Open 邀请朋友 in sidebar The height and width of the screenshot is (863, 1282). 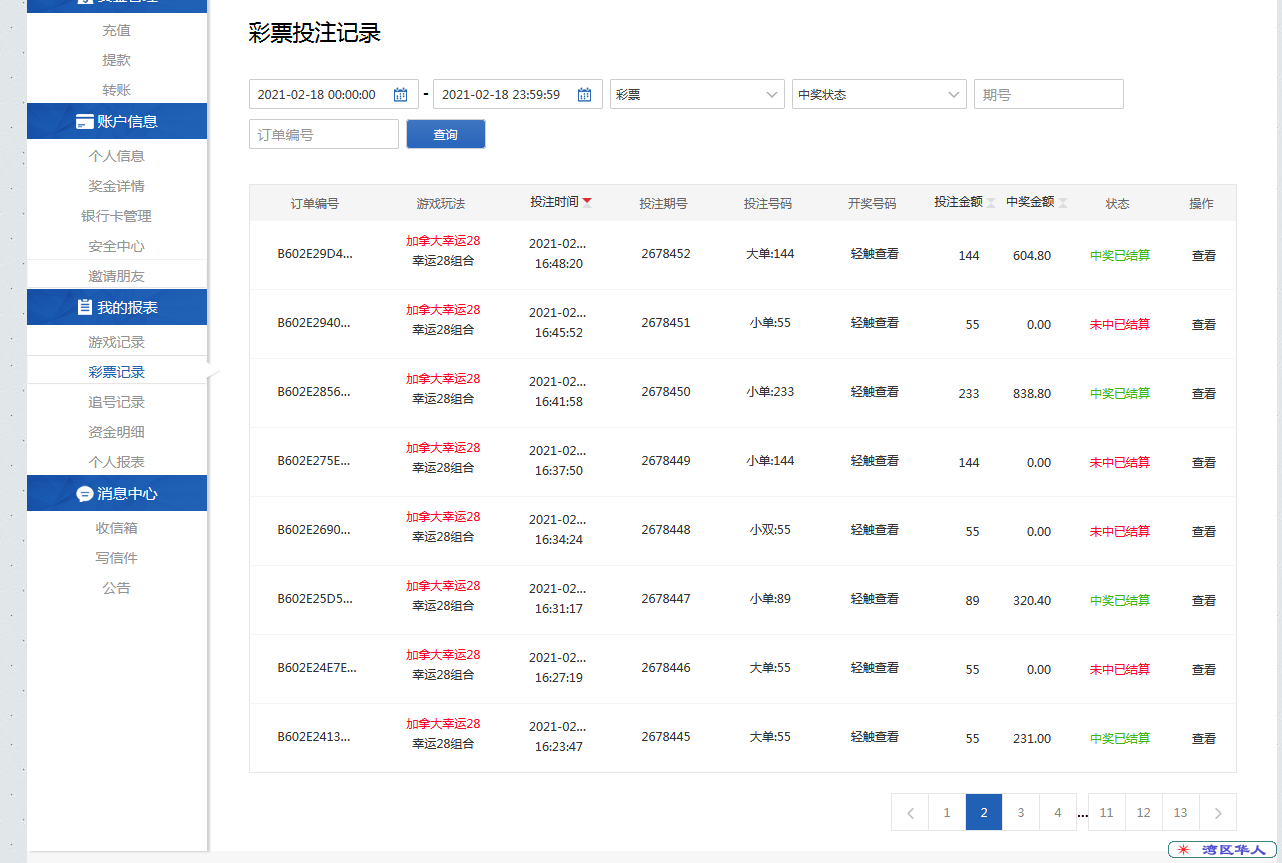117,276
